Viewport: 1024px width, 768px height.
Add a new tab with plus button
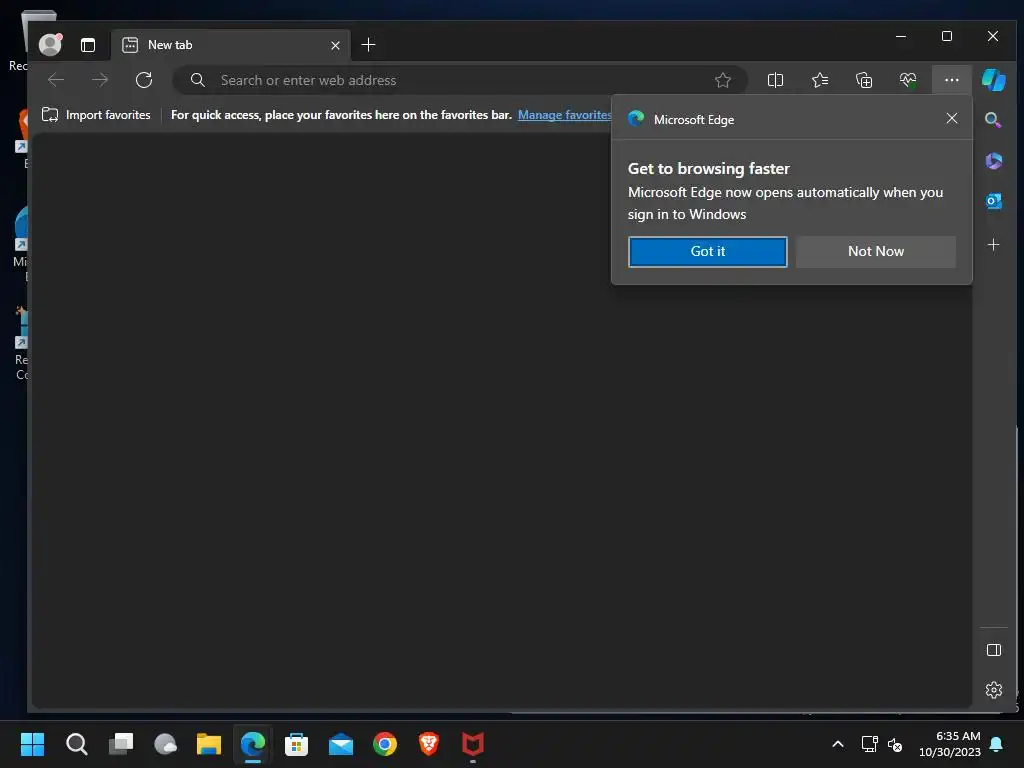(368, 44)
